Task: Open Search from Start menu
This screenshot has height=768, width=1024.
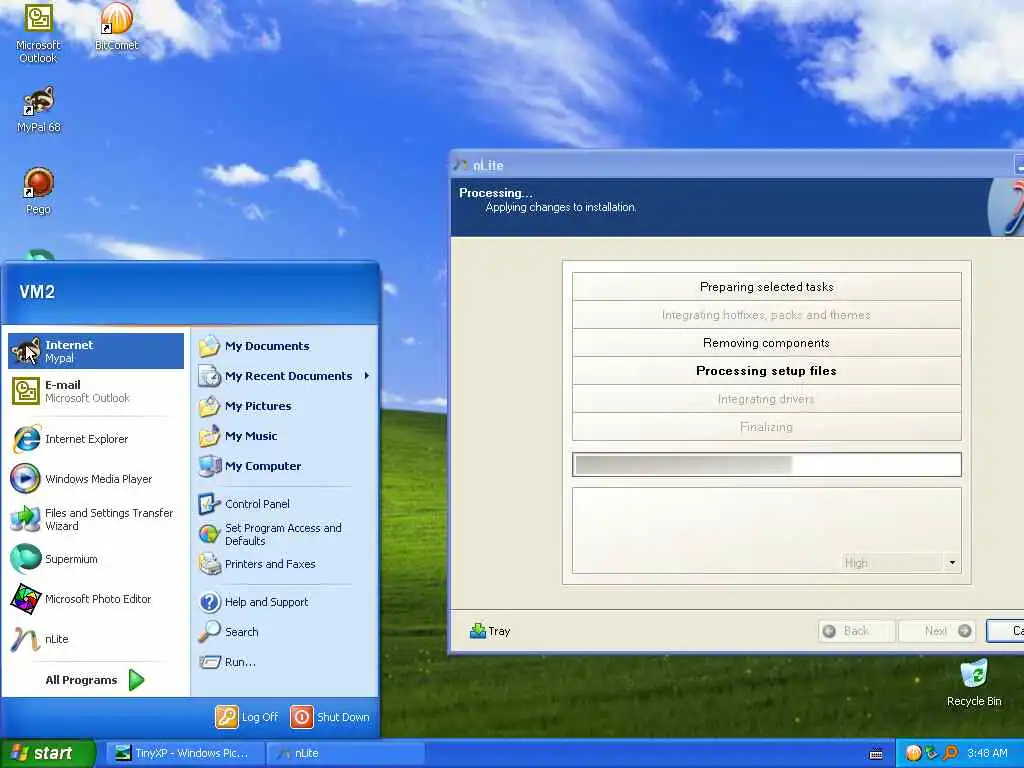Action: (284, 632)
